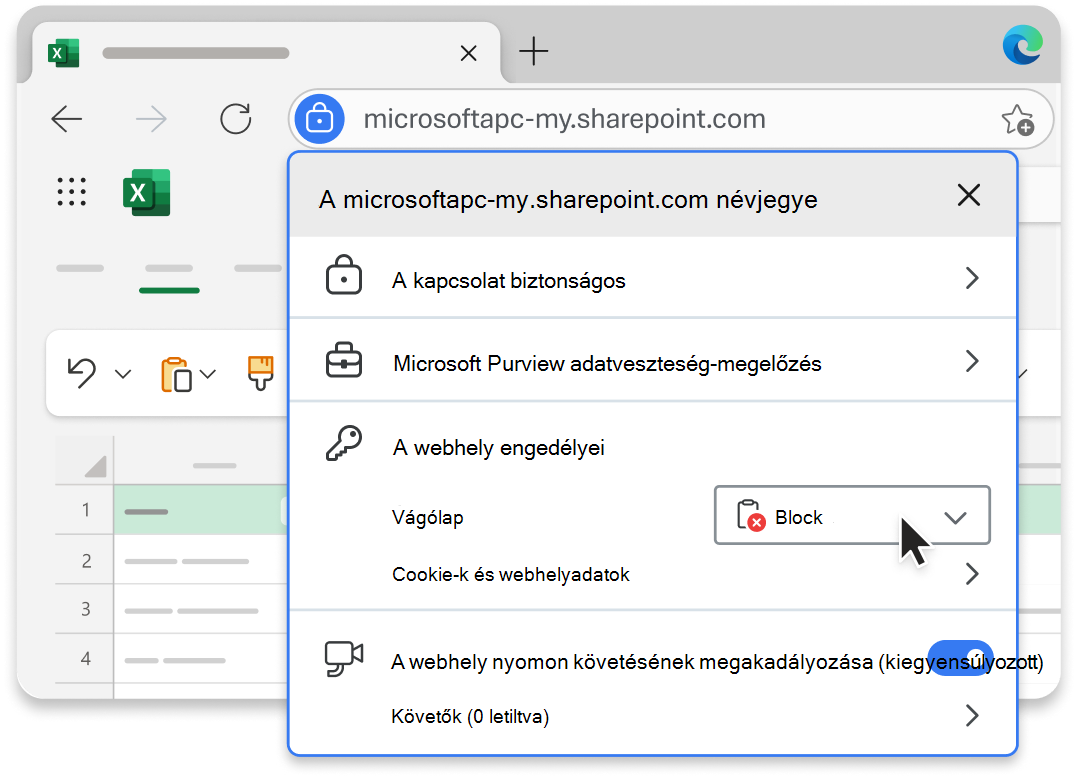Select row header 4
The height and width of the screenshot is (777, 1075).
[85, 658]
